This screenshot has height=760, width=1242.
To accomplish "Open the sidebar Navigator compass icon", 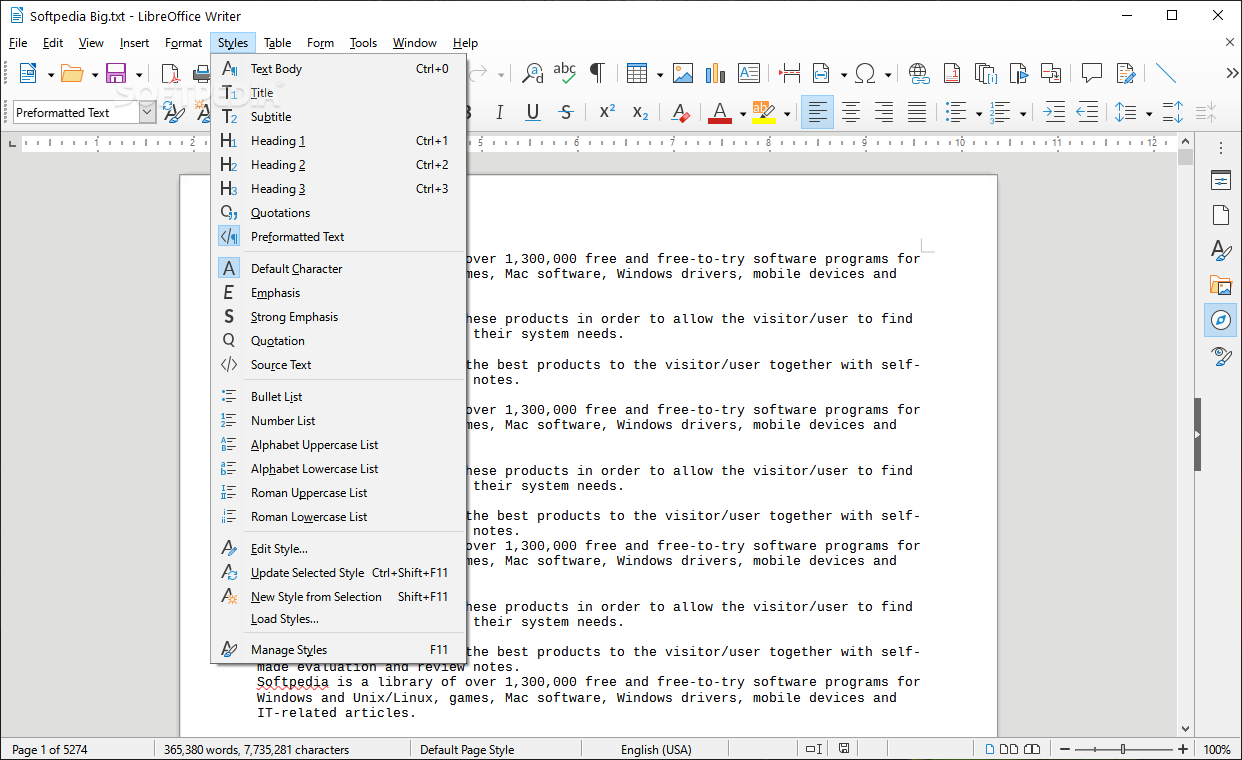I will tap(1221, 320).
